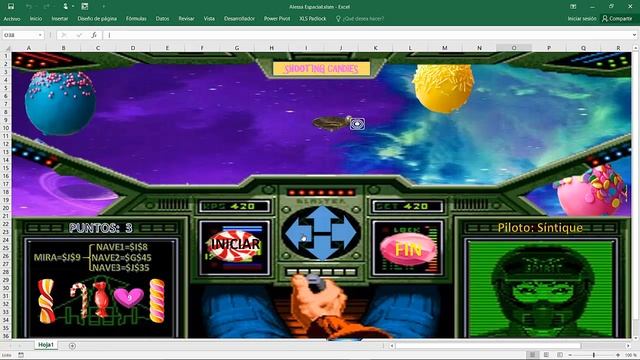The width and height of the screenshot is (640, 360).
Task: Switch to the Inicio ribbon tab
Action: (x=36, y=19)
